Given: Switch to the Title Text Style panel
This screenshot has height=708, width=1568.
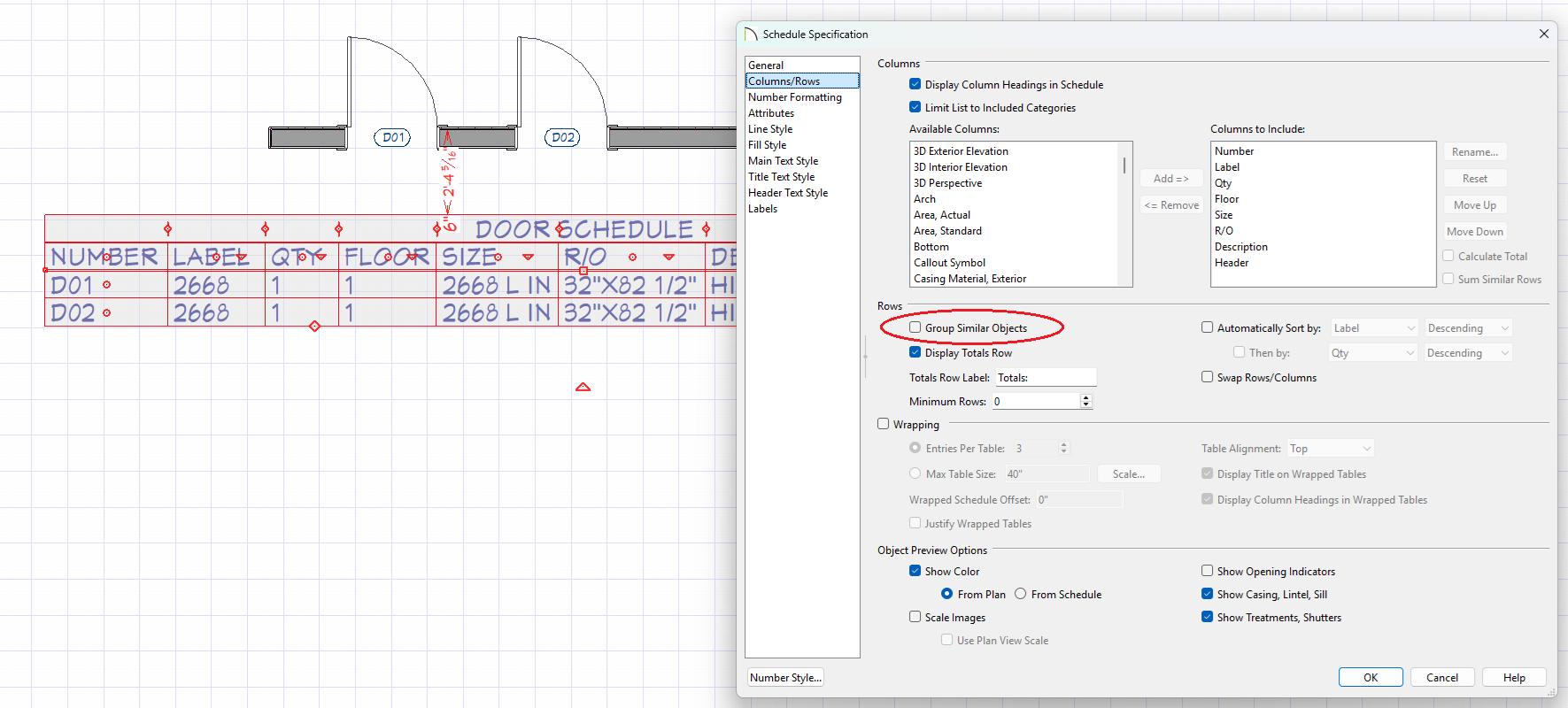Looking at the screenshot, I should 781,177.
